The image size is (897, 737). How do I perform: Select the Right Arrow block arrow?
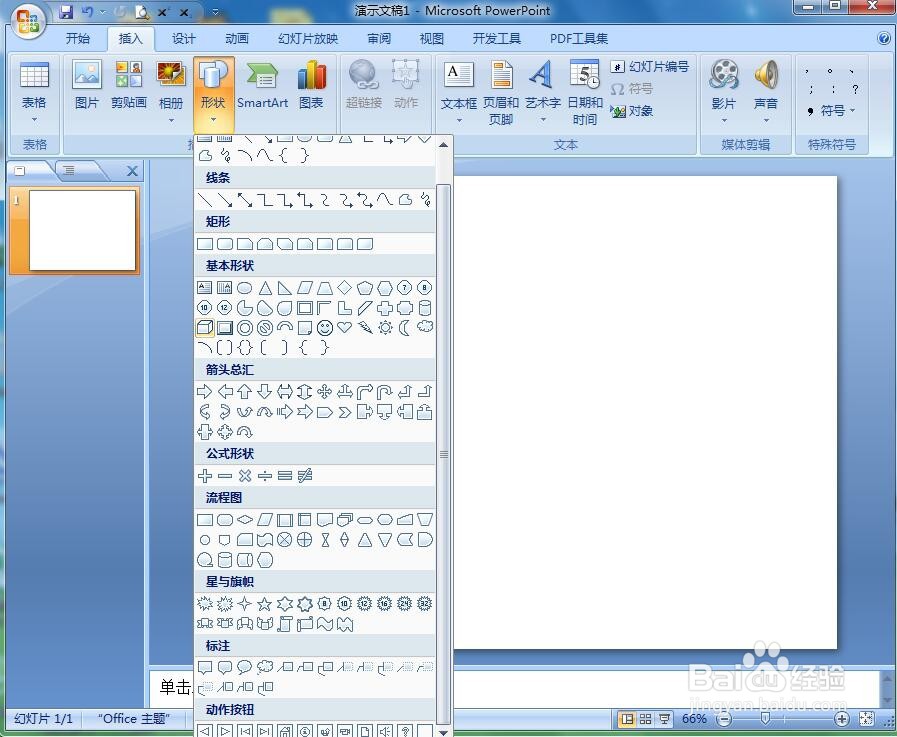[x=204, y=392]
